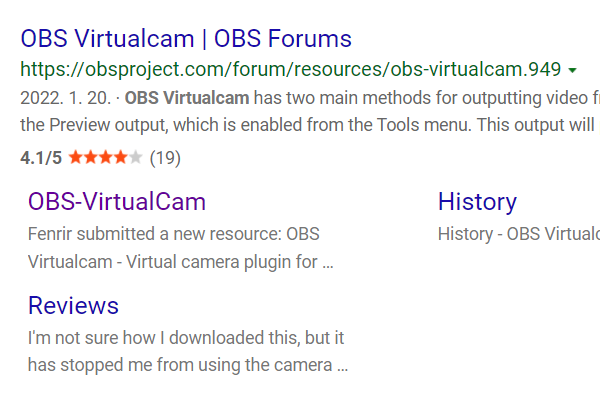Click the 4.1/5 rating text
This screenshot has width=600, height=400.
[41, 158]
